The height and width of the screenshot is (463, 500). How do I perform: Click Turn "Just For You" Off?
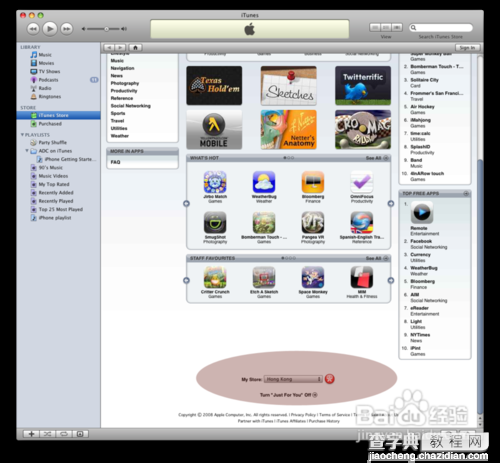point(288,395)
